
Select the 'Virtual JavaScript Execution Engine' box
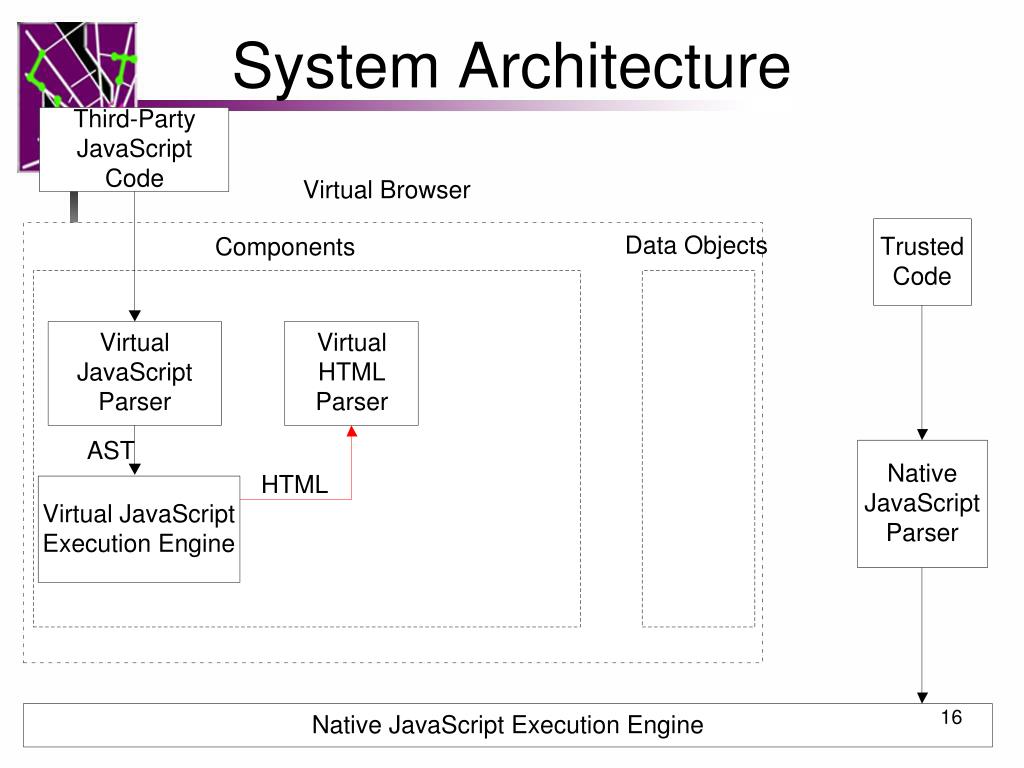pos(139,529)
